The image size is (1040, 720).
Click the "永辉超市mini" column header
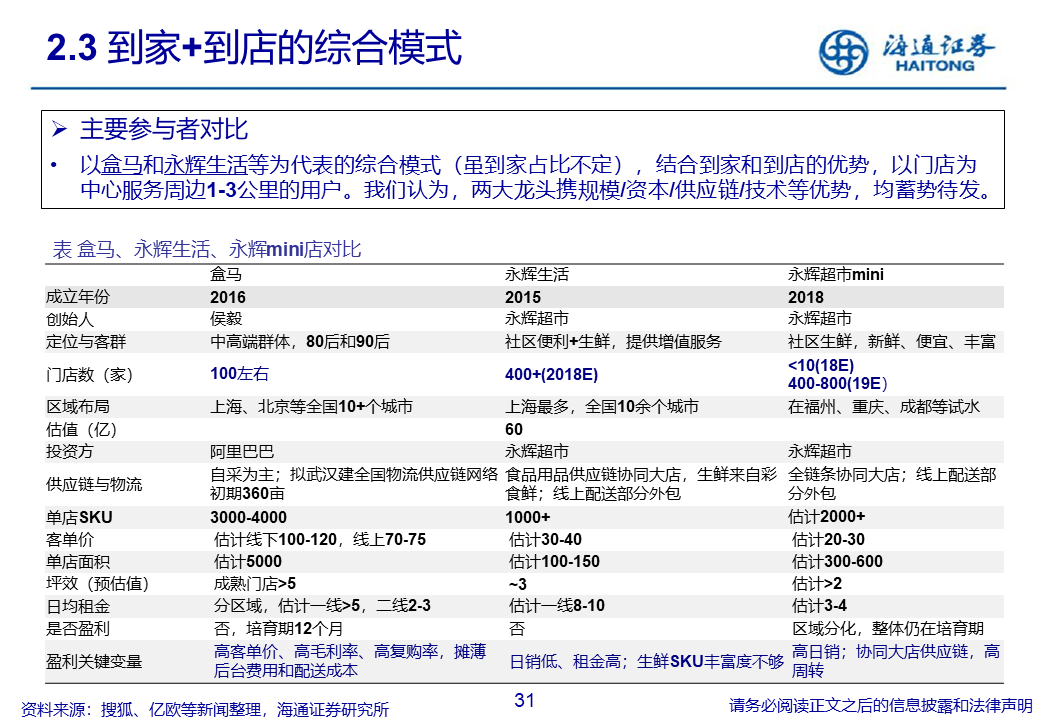[836, 274]
